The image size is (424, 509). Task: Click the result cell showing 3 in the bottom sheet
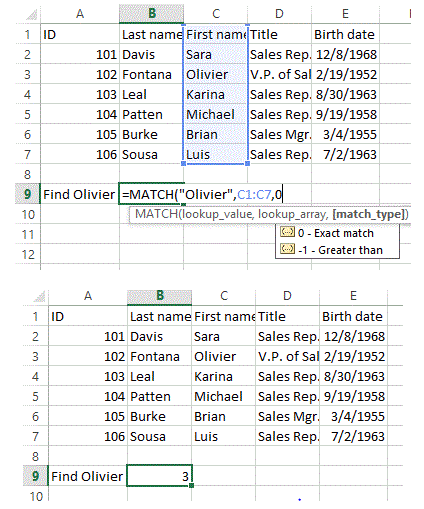click(159, 476)
